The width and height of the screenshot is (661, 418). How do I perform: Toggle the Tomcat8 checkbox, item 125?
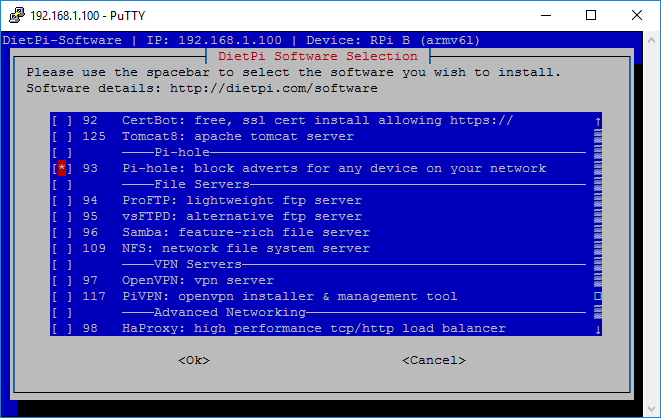point(62,137)
